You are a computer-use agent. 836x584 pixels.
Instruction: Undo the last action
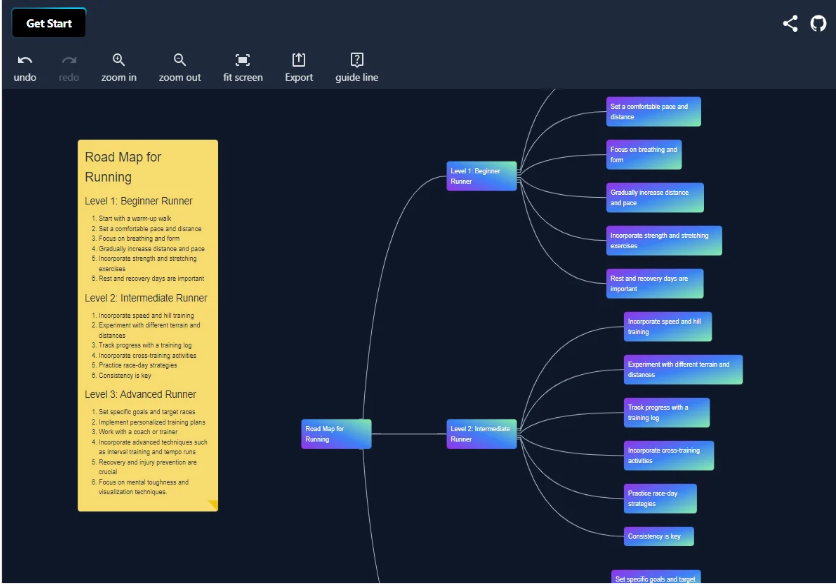pyautogui.click(x=25, y=68)
